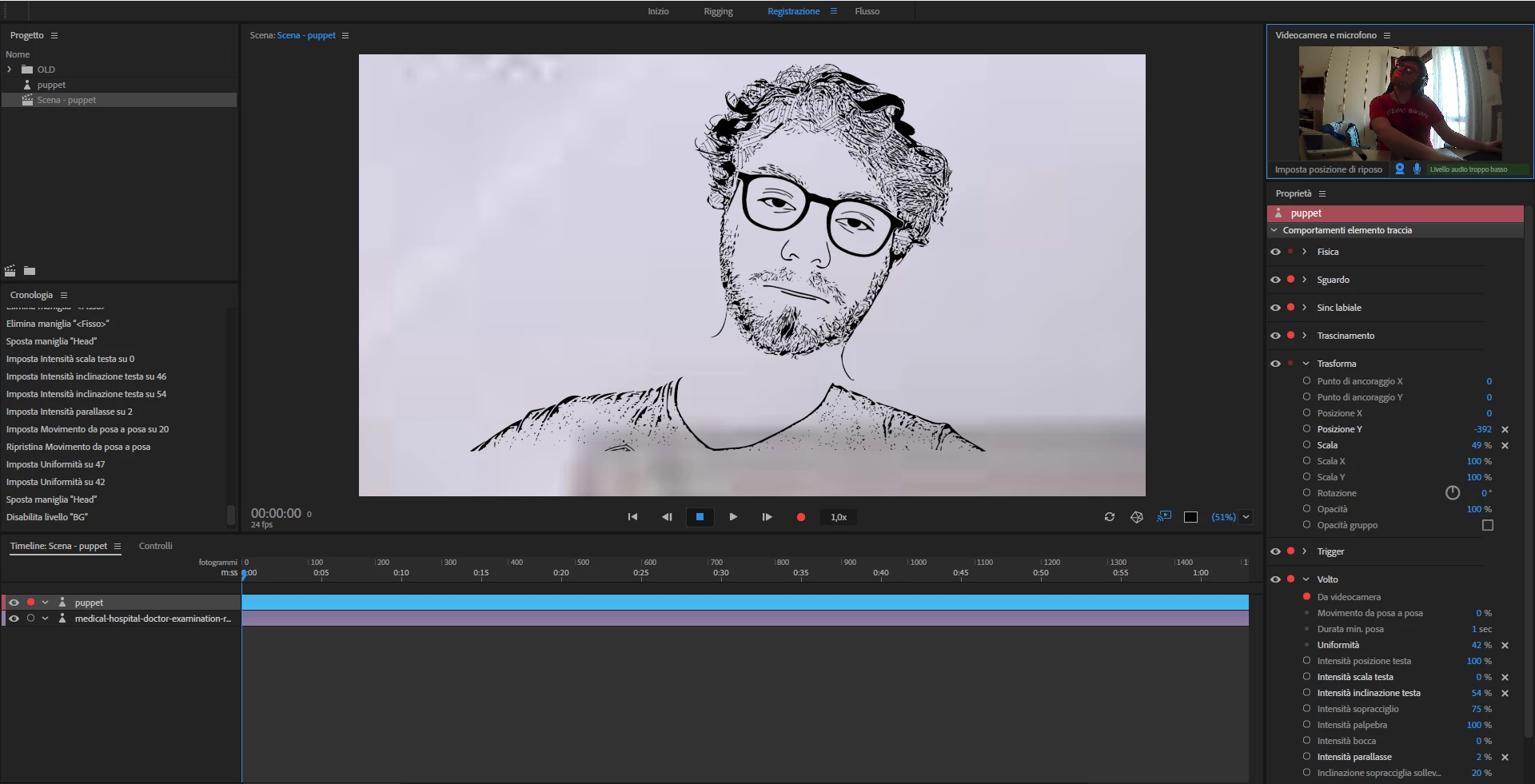Step forward one frame
The image size is (1535, 784).
(767, 517)
